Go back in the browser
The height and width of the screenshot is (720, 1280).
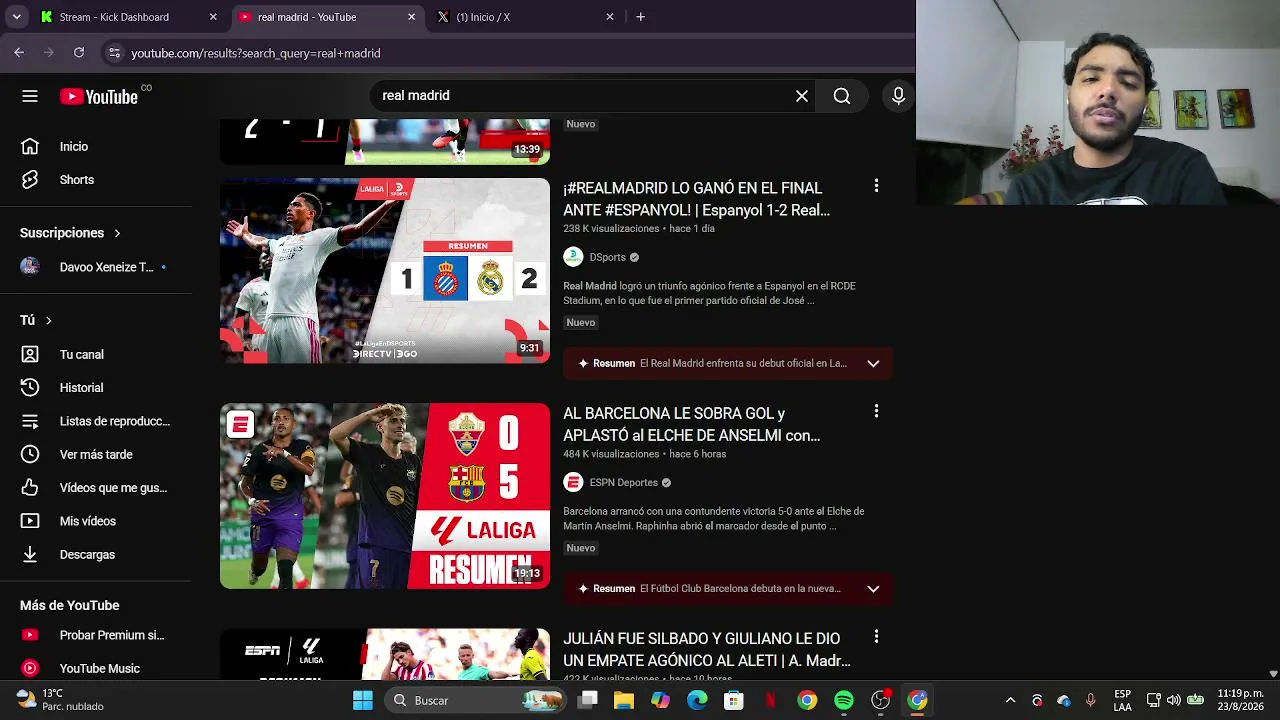[x=19, y=53]
